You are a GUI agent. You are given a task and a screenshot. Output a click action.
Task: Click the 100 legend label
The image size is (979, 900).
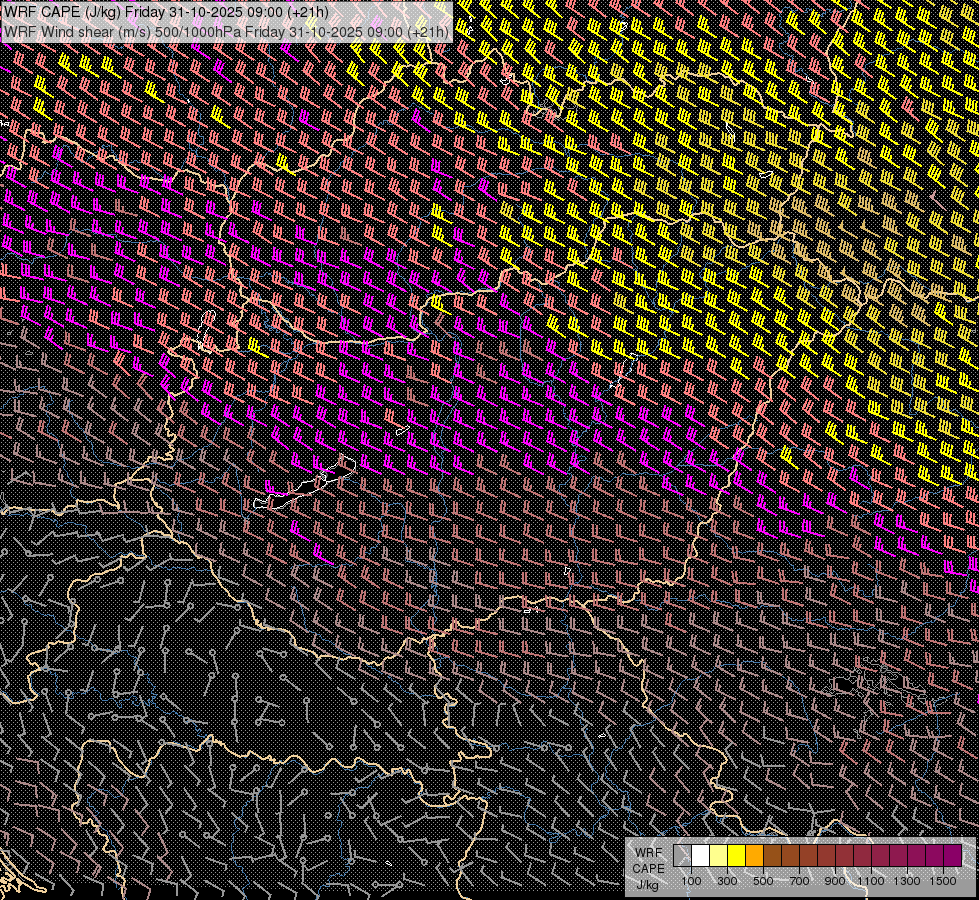coord(691,881)
